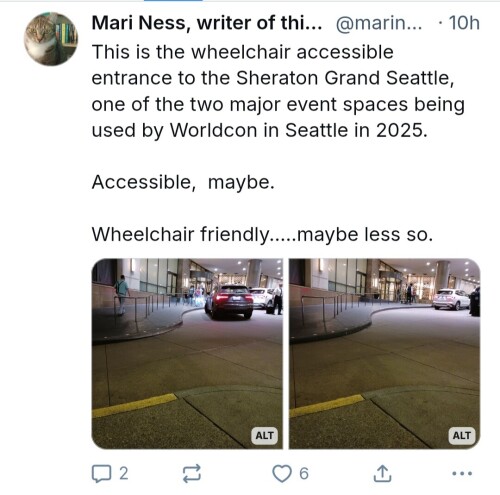Image resolution: width=500 pixels, height=495 pixels.
Task: Show ALT text on left photo
Action: [x=264, y=436]
